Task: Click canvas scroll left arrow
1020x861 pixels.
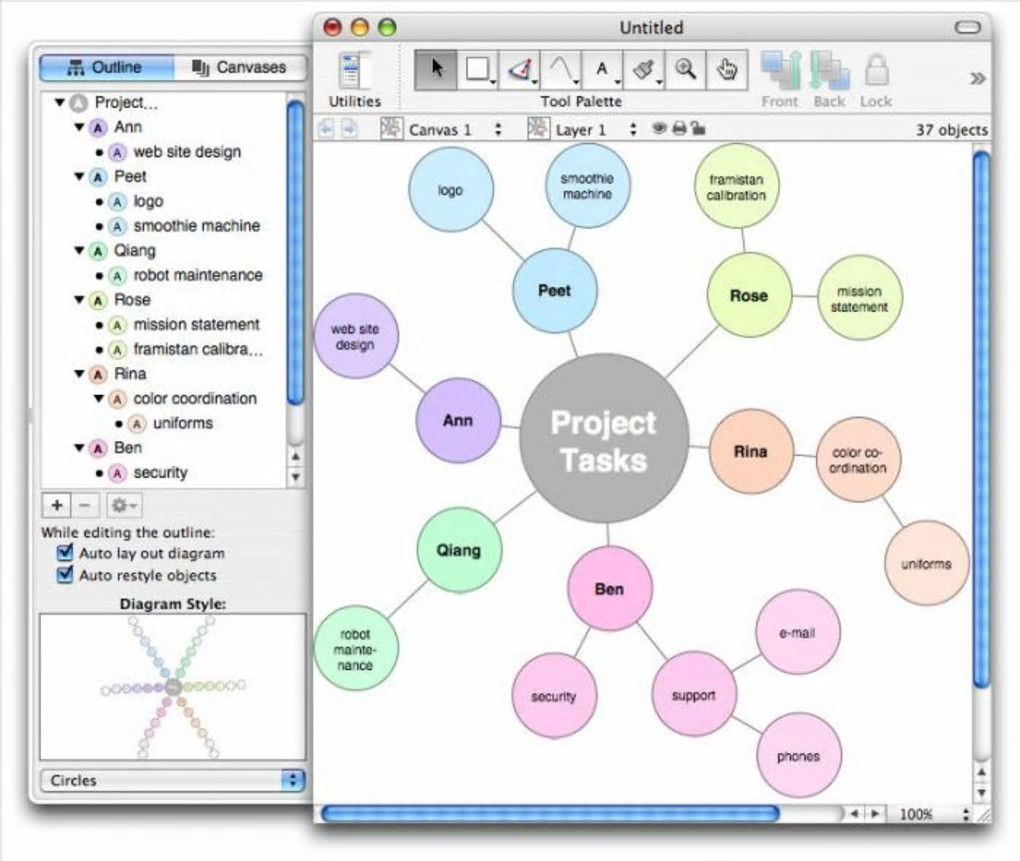Action: [856, 814]
